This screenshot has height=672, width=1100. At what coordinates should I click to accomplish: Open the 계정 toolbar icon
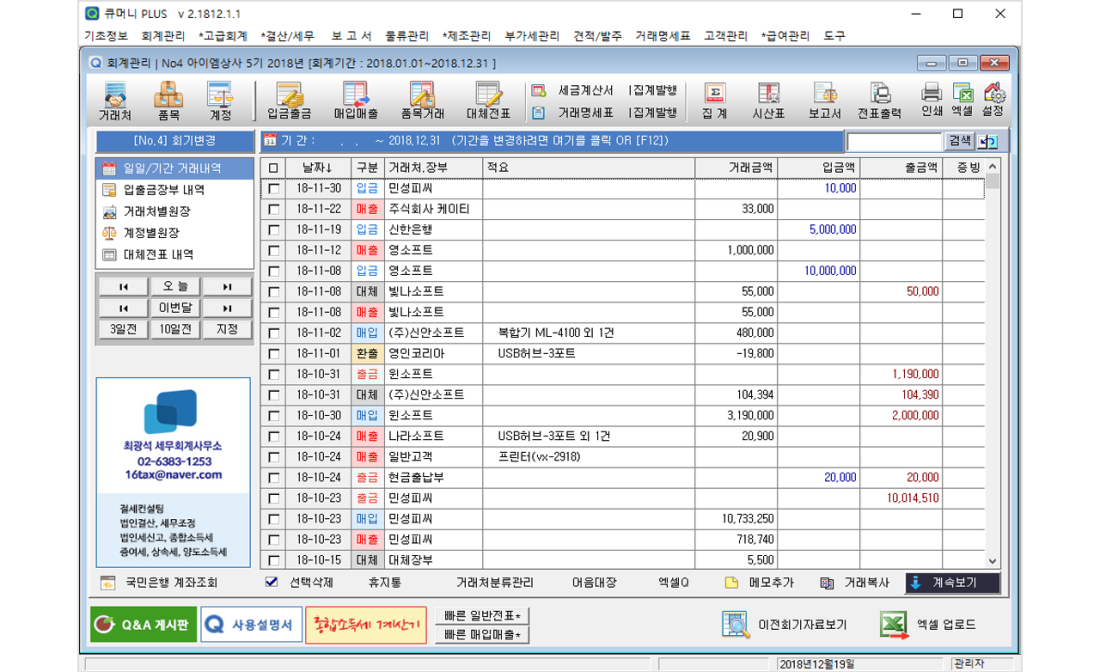click(220, 101)
